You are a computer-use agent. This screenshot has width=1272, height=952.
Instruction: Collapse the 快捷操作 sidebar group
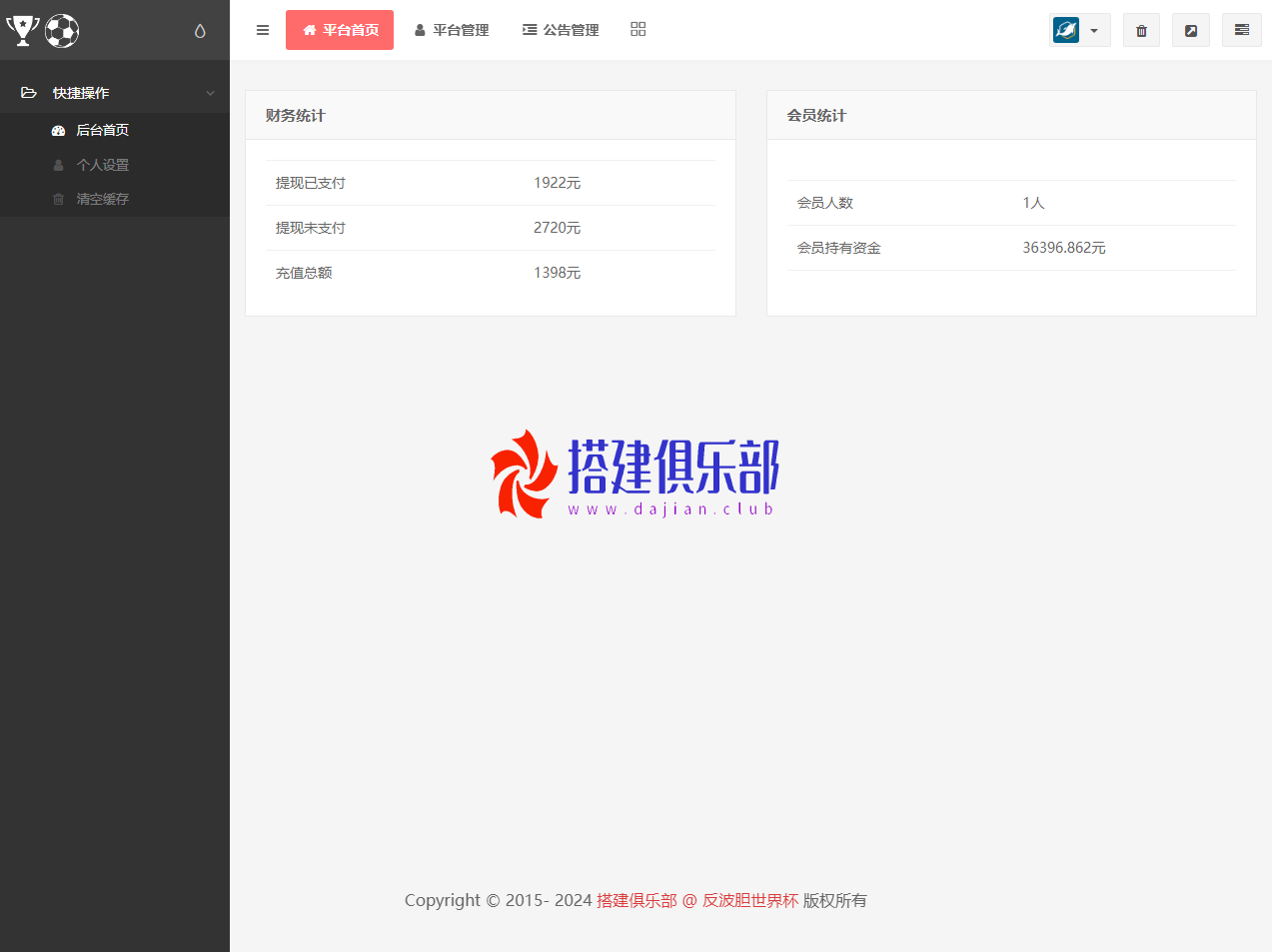(115, 93)
